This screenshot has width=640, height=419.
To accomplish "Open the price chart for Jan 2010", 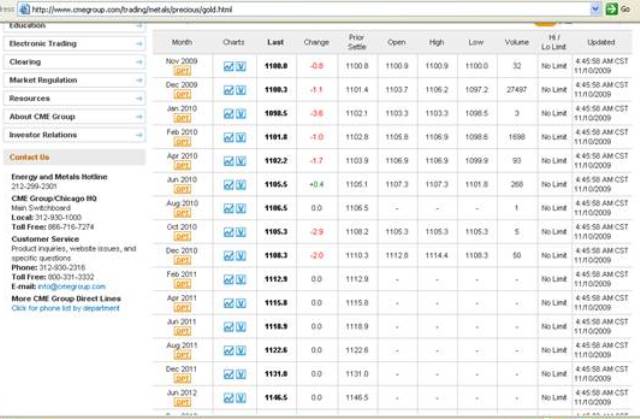I will (x=229, y=113).
